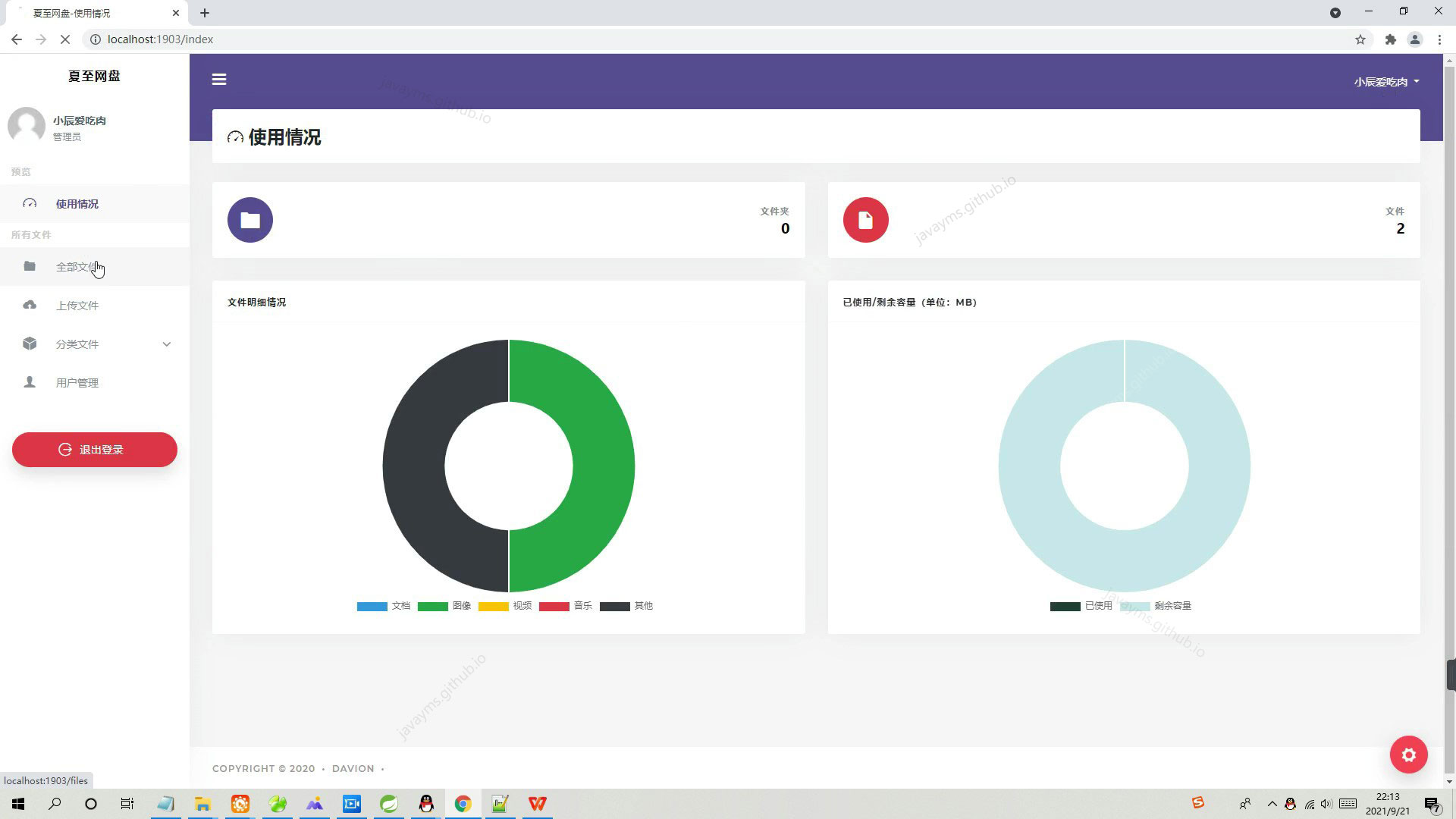Click the user avatar in sidebar
The width and height of the screenshot is (1456, 819).
coord(27,125)
